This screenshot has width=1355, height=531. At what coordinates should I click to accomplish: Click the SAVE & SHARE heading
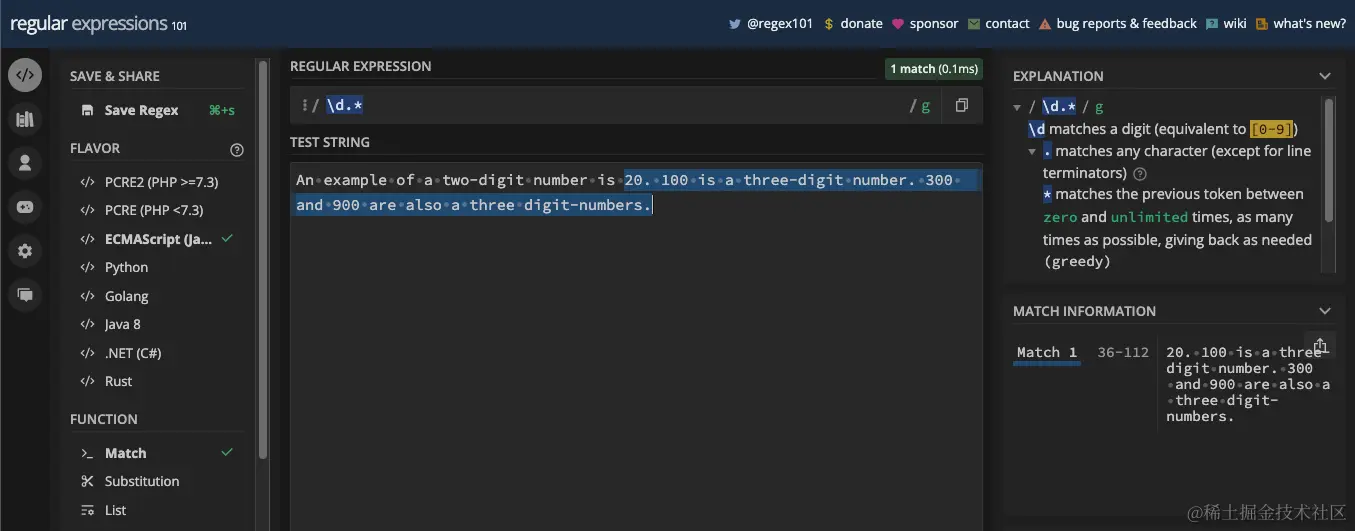pos(115,76)
